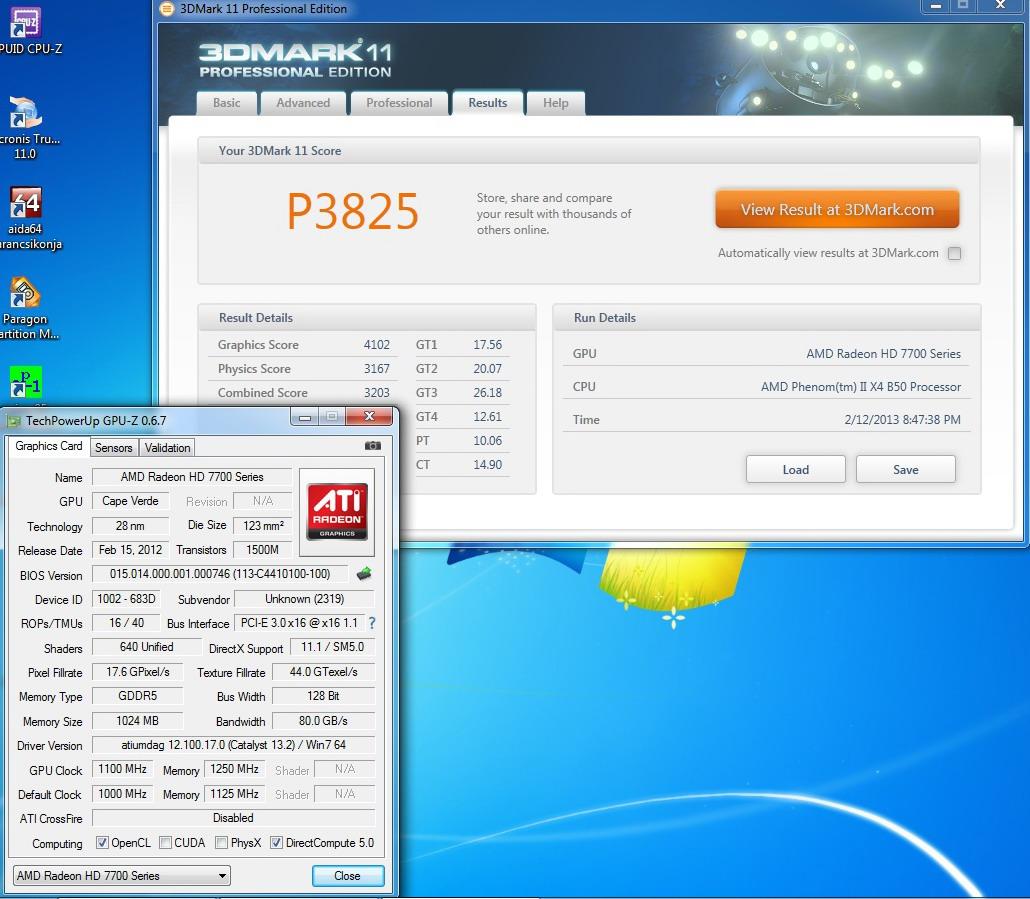1030x899 pixels.
Task: Close the GPU-Z window with X
Action: [x=369, y=416]
